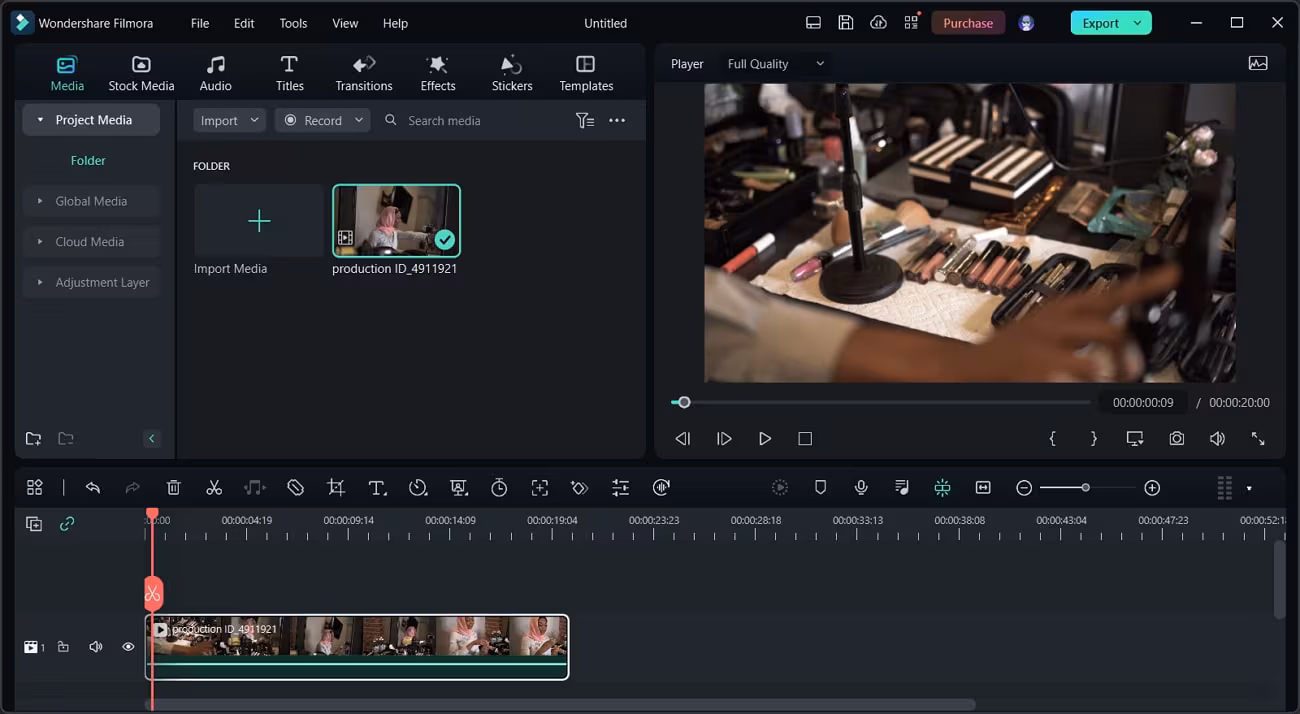Click the filter media icon beside search
The width and height of the screenshot is (1300, 714).
tap(585, 121)
